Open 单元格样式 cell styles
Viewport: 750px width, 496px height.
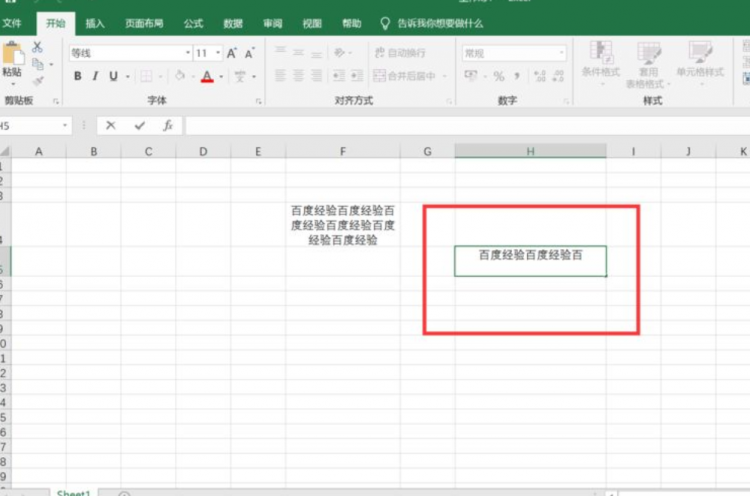click(700, 64)
